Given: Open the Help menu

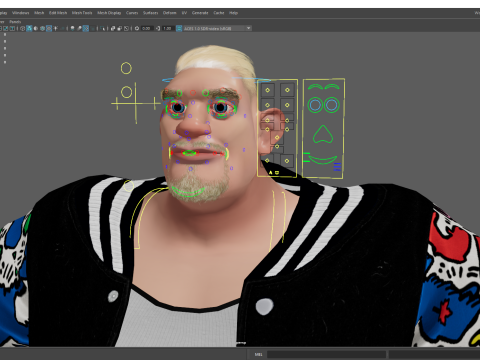Looking at the screenshot, I should coord(233,13).
